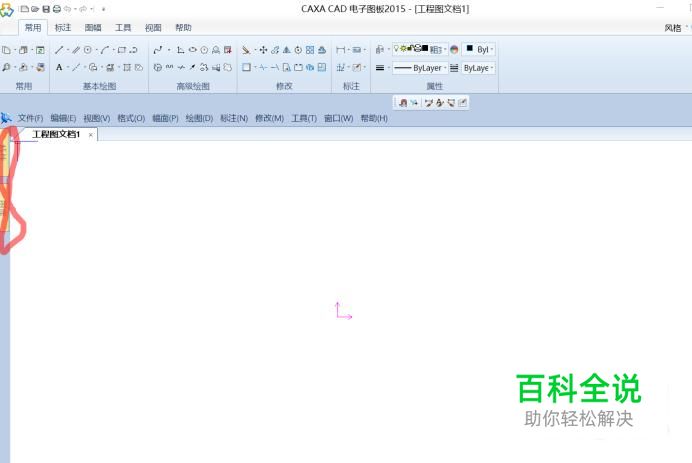This screenshot has width=692, height=463.
Task: Click the Zoom magnifier icon in the common group
Action: click(x=6, y=68)
